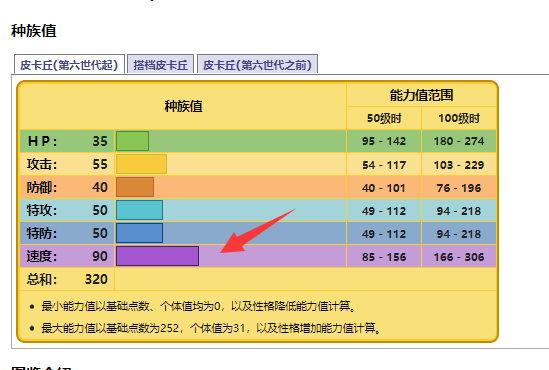This screenshot has width=549, height=370.
Task: Click the purple 速度 stat bar
Action: coord(158,256)
